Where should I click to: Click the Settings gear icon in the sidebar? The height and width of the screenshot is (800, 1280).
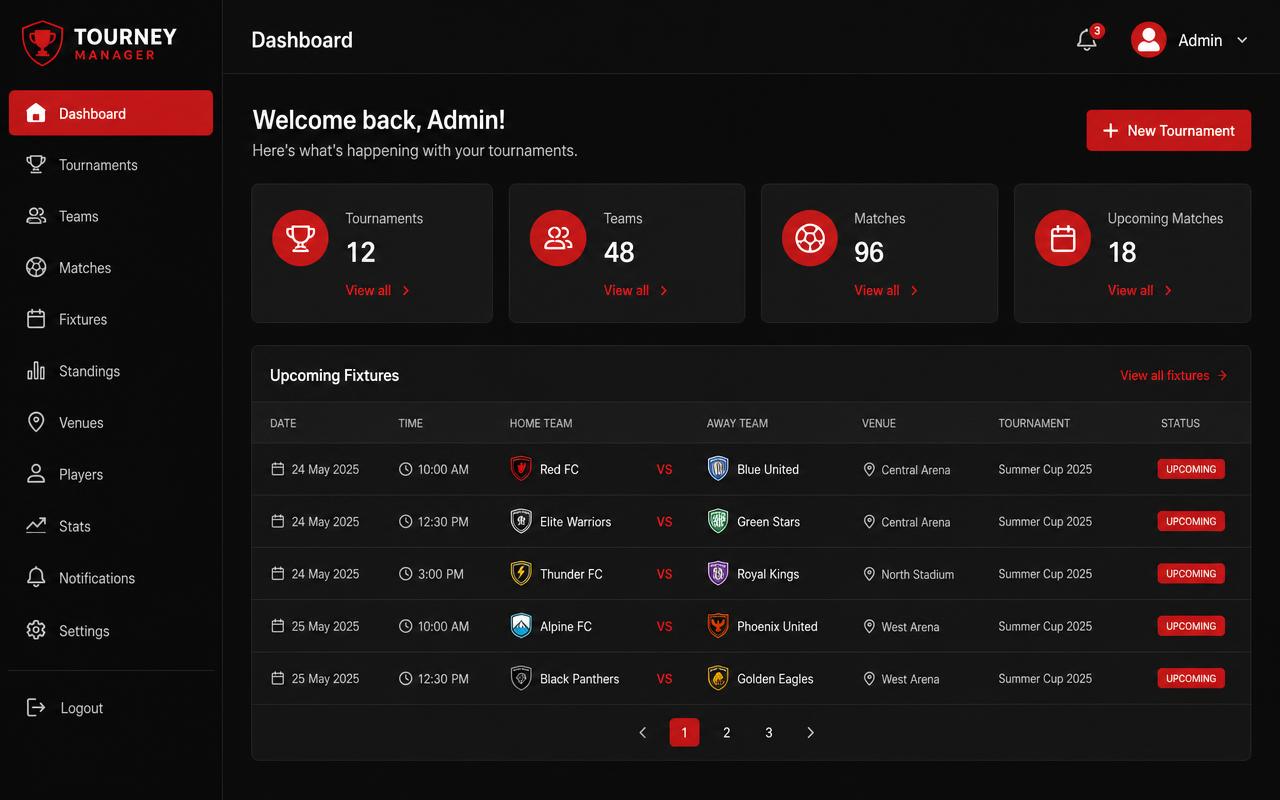[36, 630]
